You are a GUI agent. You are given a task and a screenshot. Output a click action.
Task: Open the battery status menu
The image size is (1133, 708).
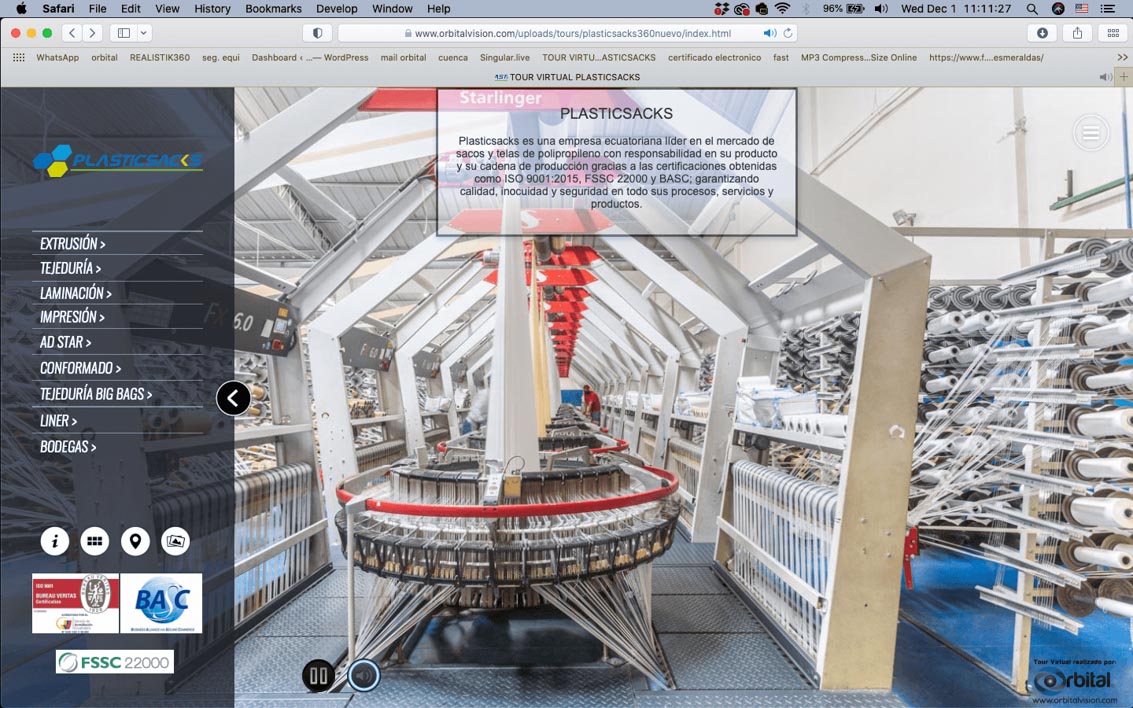tap(843, 9)
